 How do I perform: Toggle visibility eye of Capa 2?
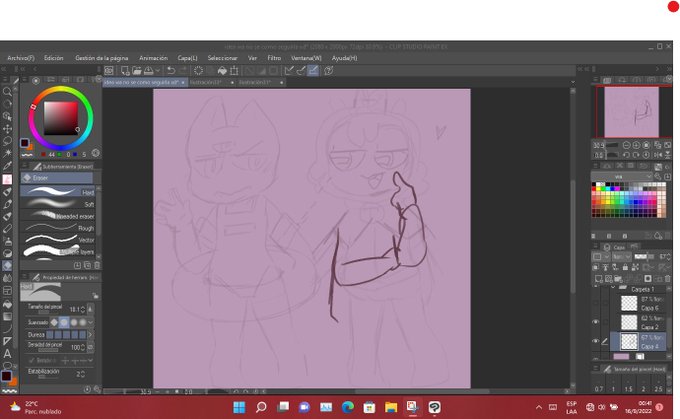595,322
